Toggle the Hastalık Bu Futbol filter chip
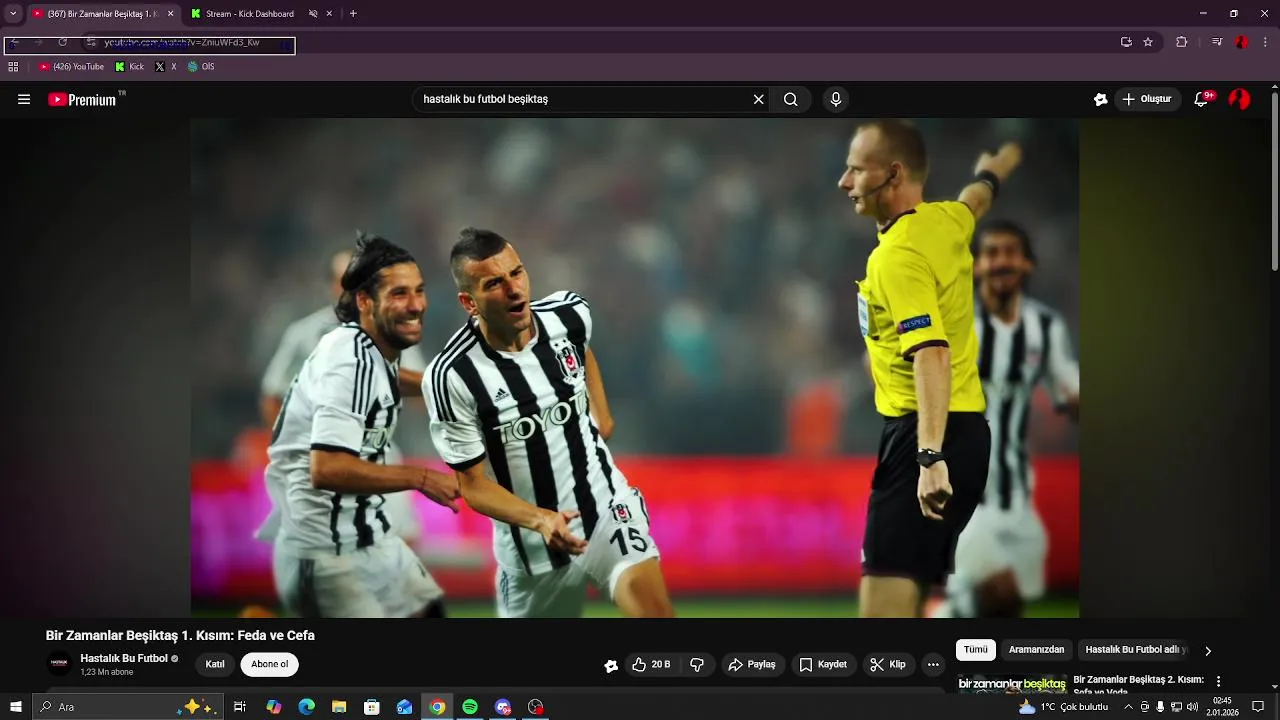Screen dimensions: 1280x720 tap(1135, 650)
